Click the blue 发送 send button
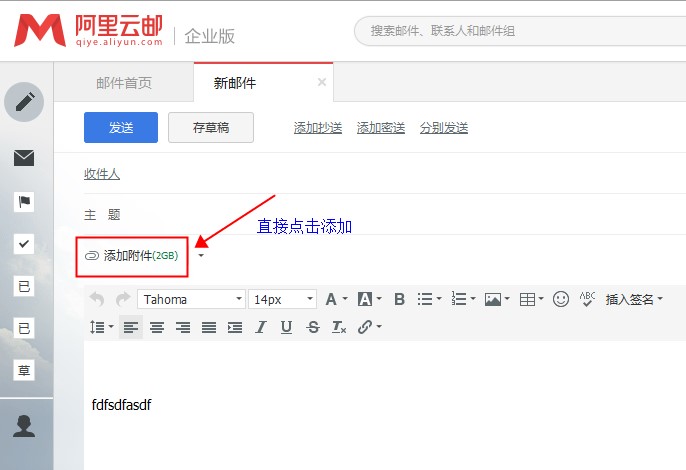This screenshot has height=470, width=686. point(120,127)
